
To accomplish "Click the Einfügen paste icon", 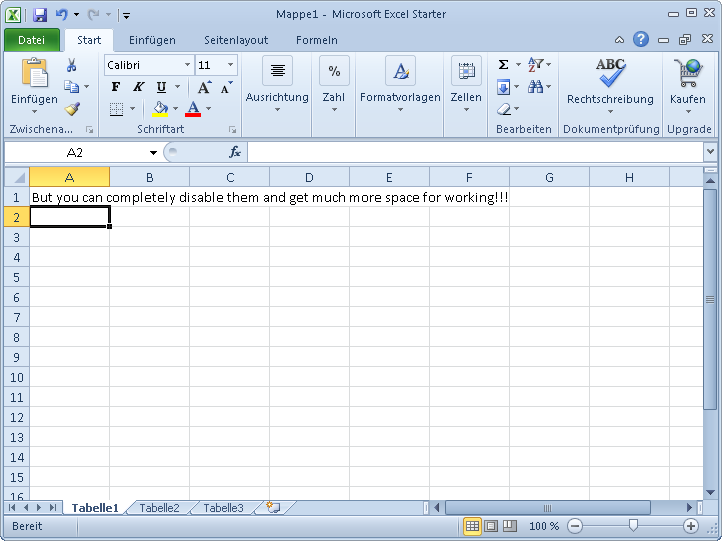I will pos(34,73).
